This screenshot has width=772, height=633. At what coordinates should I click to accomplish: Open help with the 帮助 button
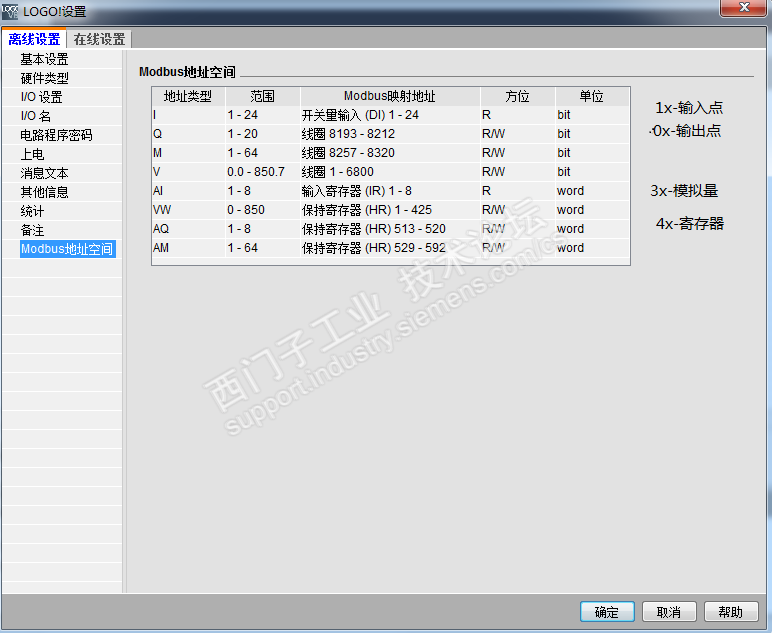click(x=731, y=612)
